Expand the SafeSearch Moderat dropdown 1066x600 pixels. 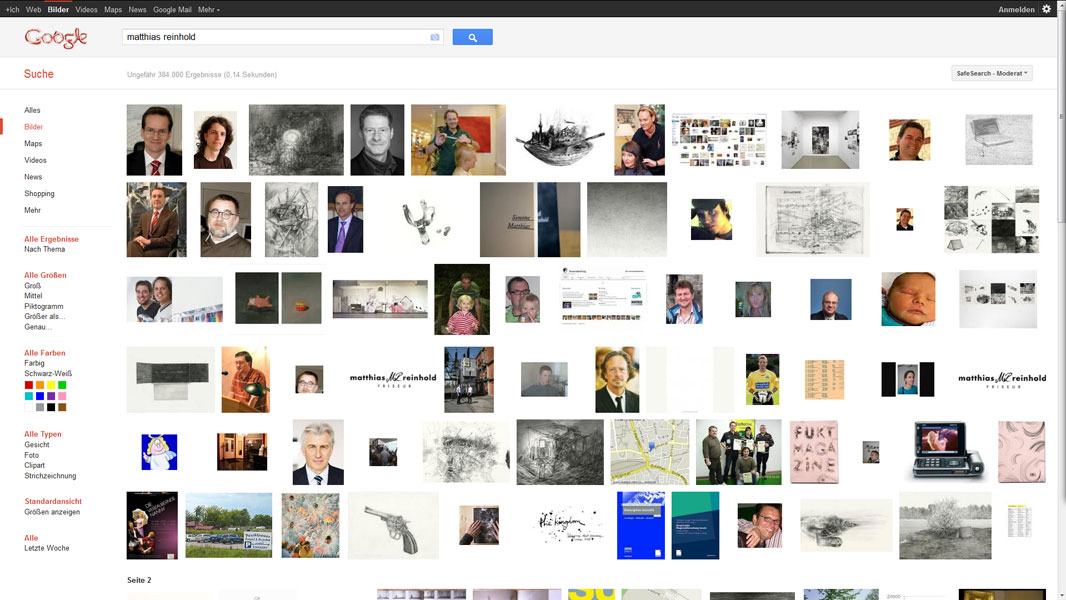click(992, 73)
